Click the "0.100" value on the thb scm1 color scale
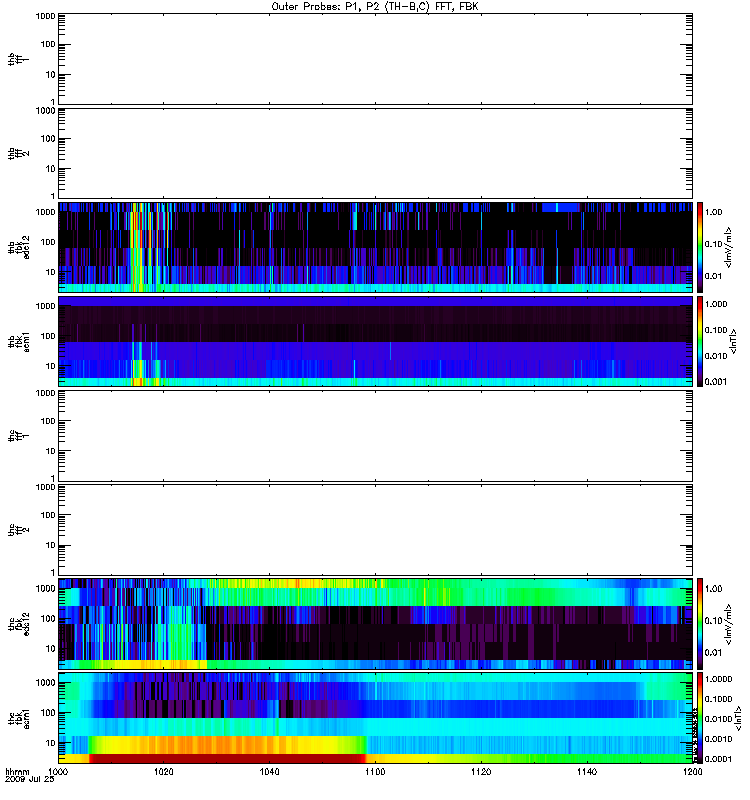 [716, 330]
